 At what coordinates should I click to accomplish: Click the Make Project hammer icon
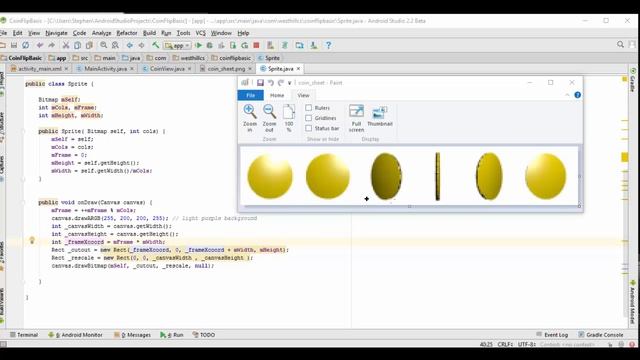point(156,45)
